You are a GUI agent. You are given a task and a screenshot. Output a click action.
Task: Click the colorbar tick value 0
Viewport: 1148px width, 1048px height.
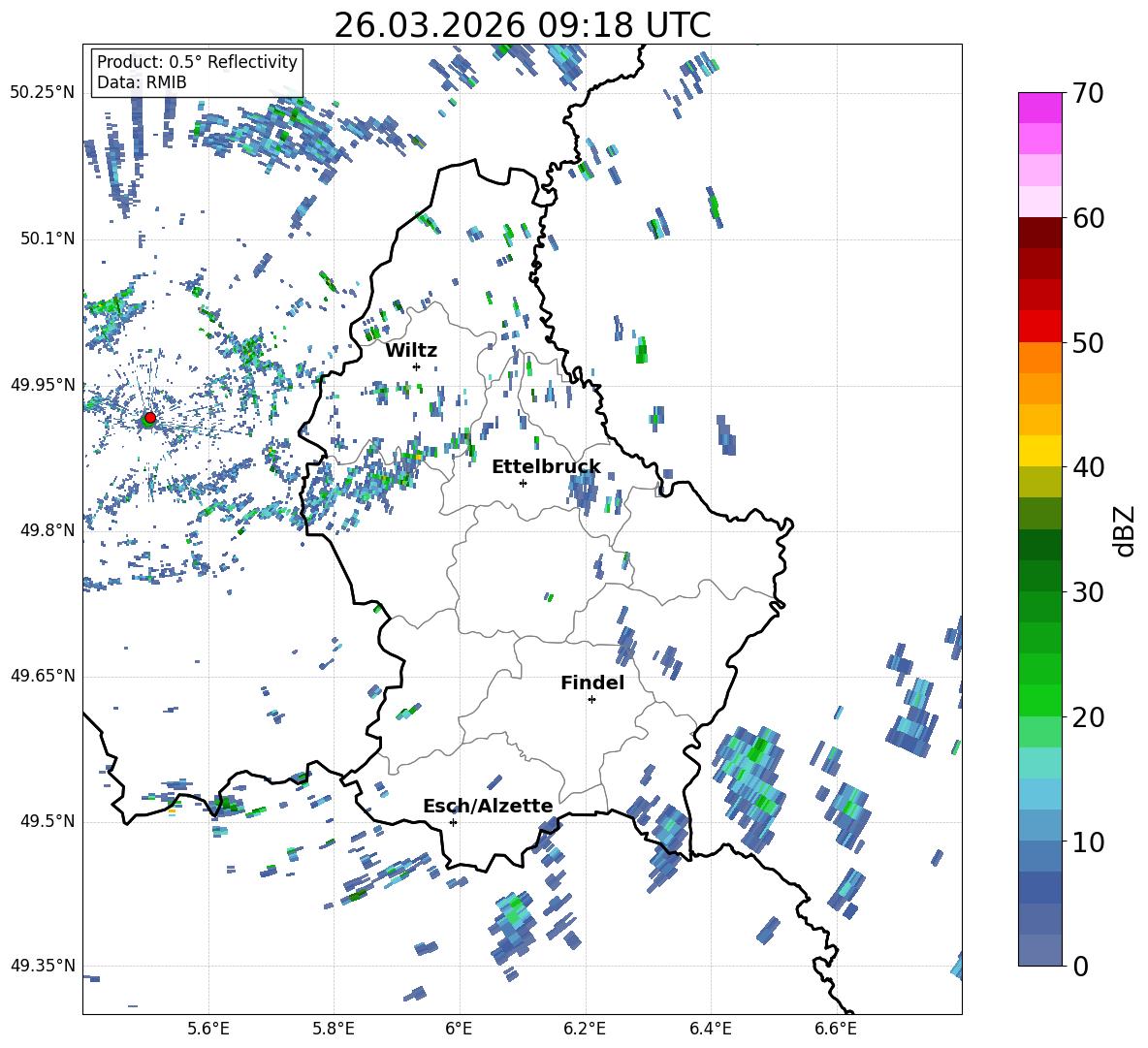(1080, 966)
